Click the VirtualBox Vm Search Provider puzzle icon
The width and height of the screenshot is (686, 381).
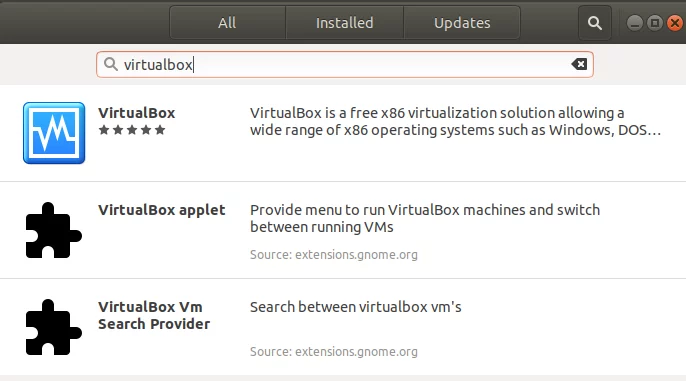point(53,327)
